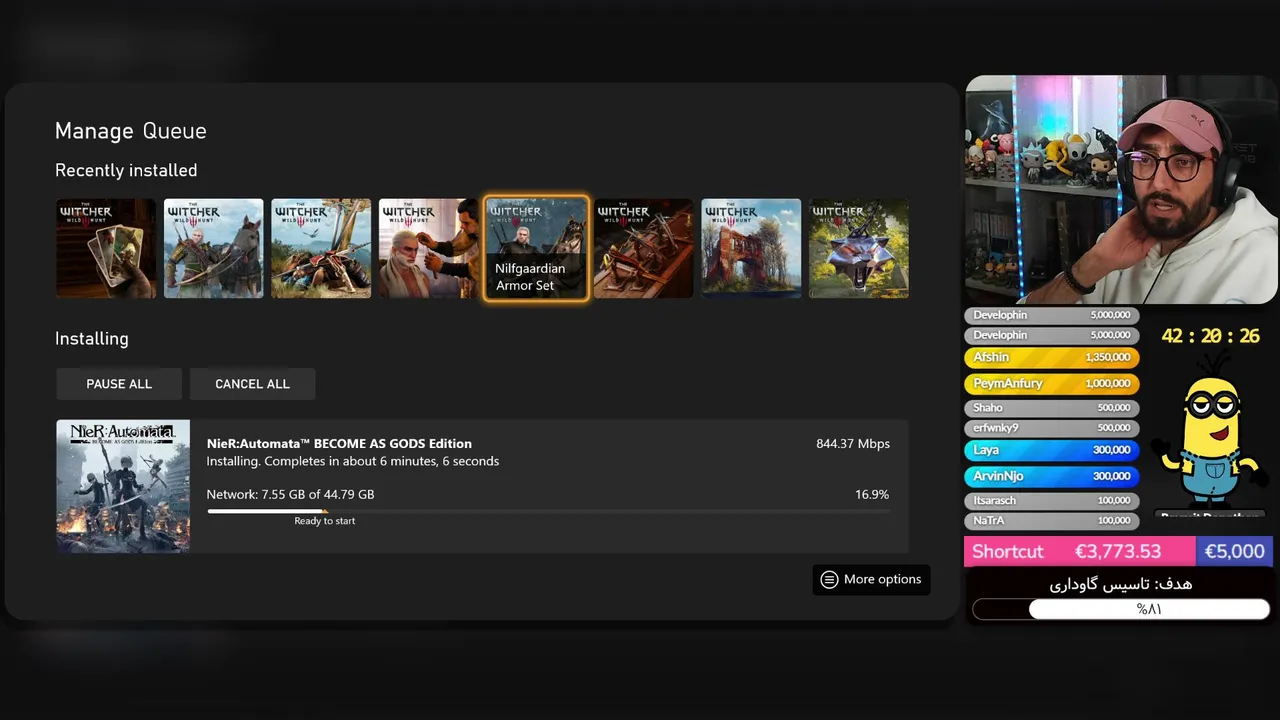Click the Shaho 500,000 donor row
The image size is (1280, 720).
point(1051,407)
